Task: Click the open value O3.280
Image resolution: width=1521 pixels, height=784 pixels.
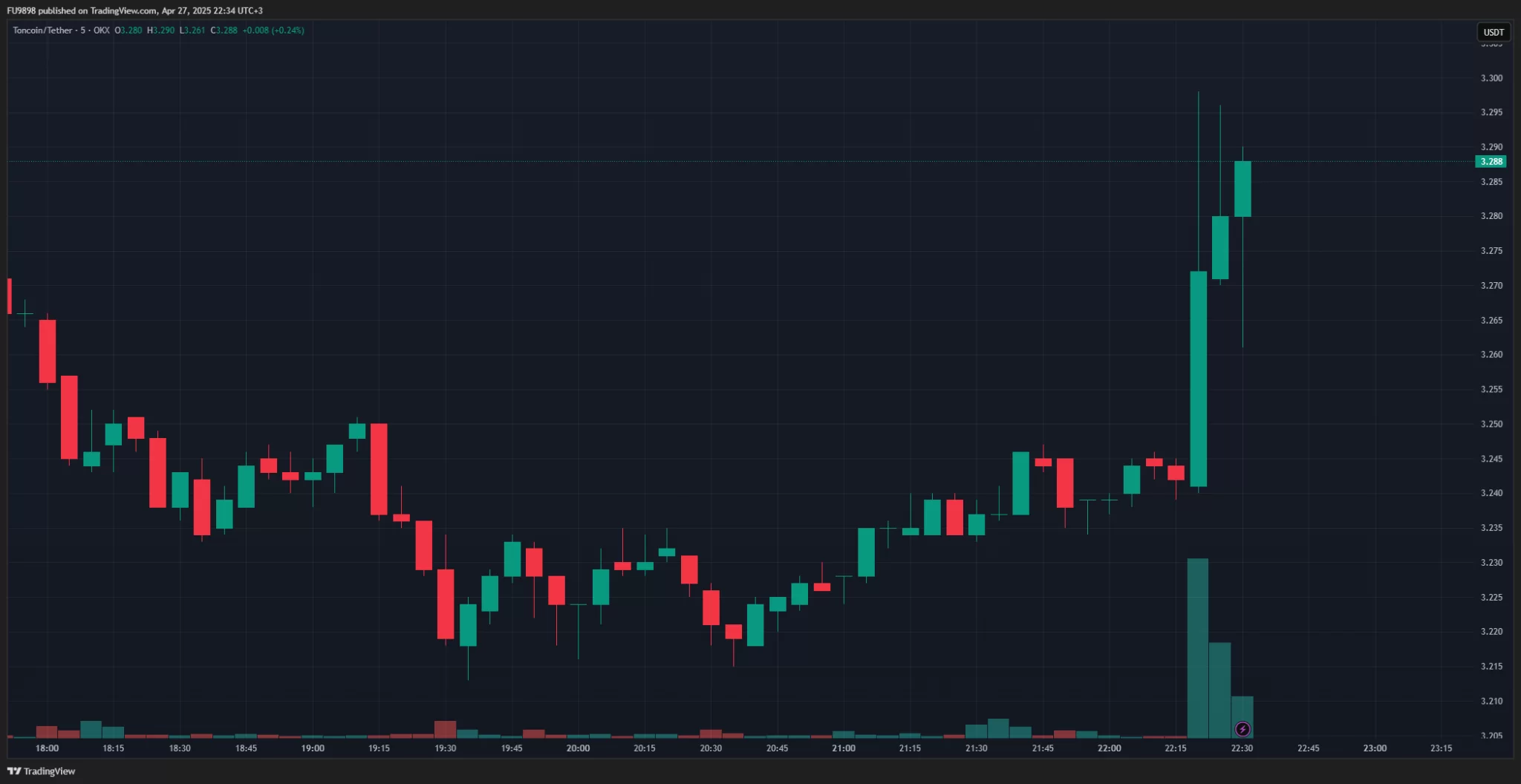Action: point(128,30)
